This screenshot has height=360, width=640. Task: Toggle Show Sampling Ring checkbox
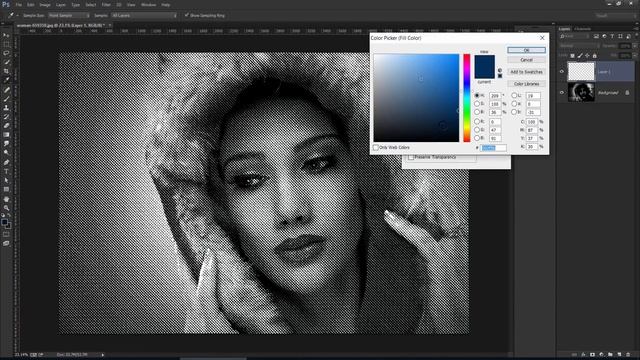click(x=187, y=15)
